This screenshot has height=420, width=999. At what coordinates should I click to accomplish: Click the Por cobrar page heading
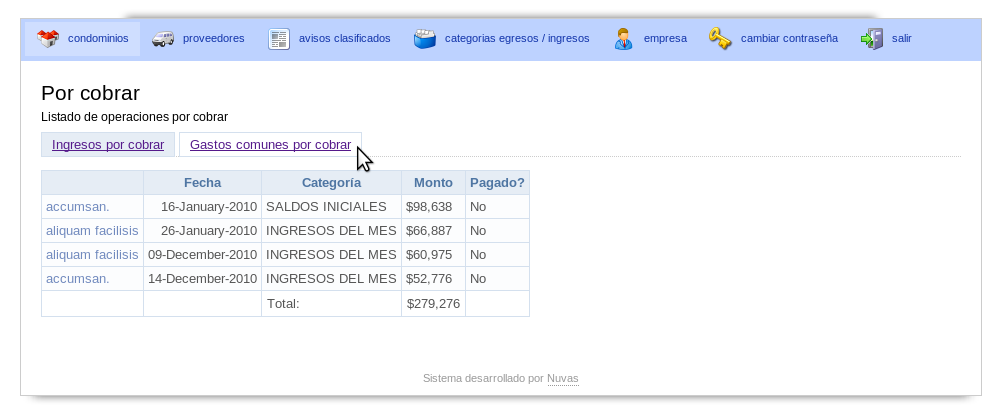[x=90, y=93]
